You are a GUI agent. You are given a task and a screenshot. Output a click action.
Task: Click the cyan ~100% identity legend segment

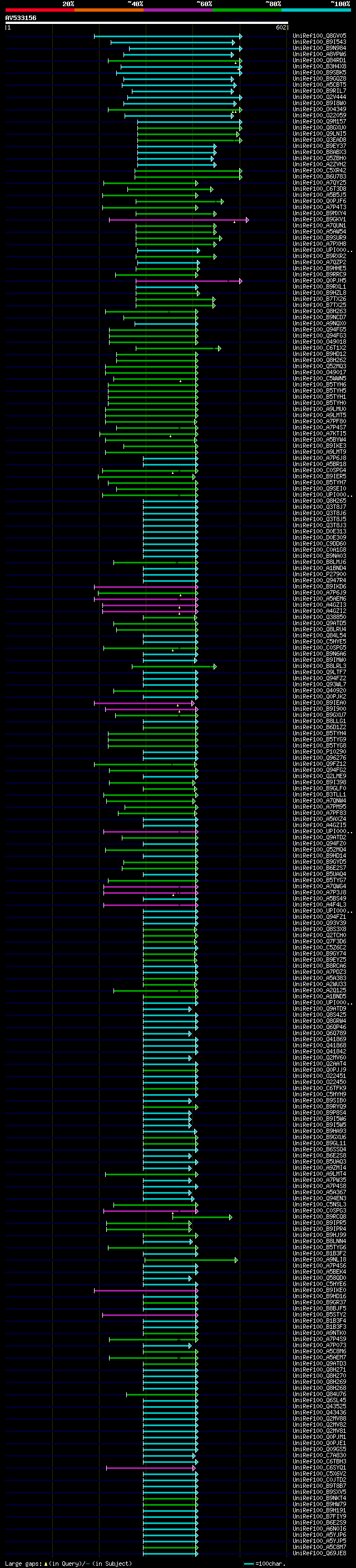tap(316, 10)
